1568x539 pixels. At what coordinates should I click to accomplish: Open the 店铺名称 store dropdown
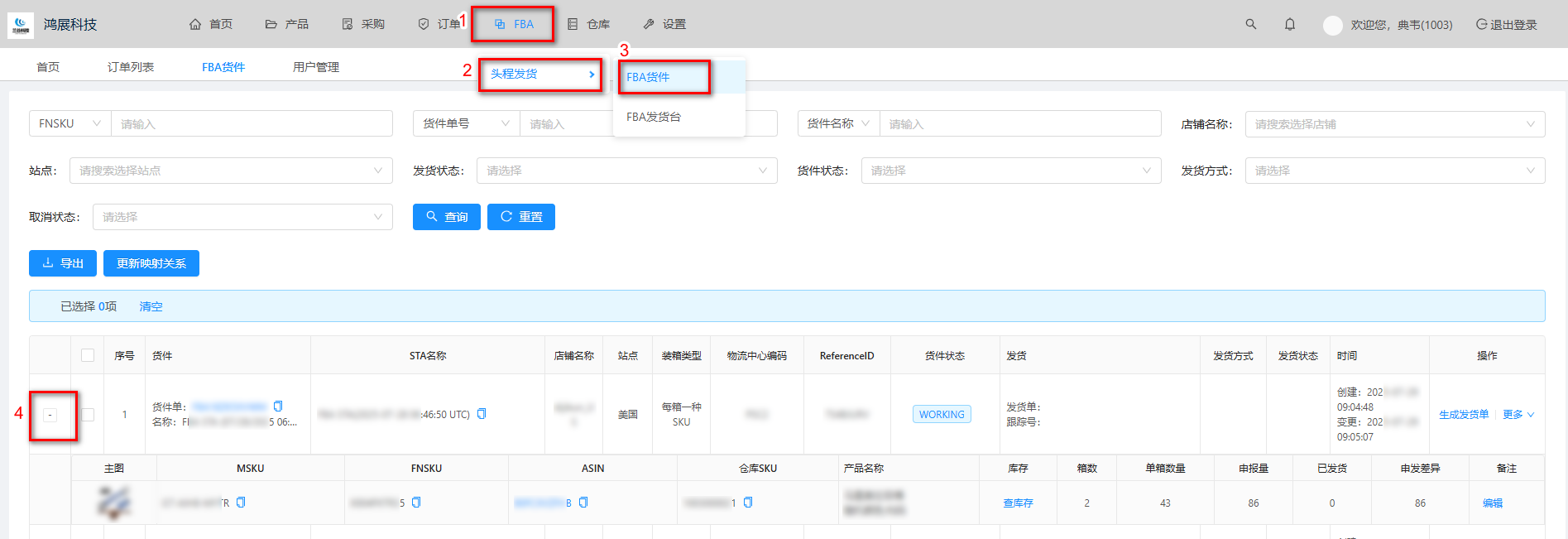1394,124
